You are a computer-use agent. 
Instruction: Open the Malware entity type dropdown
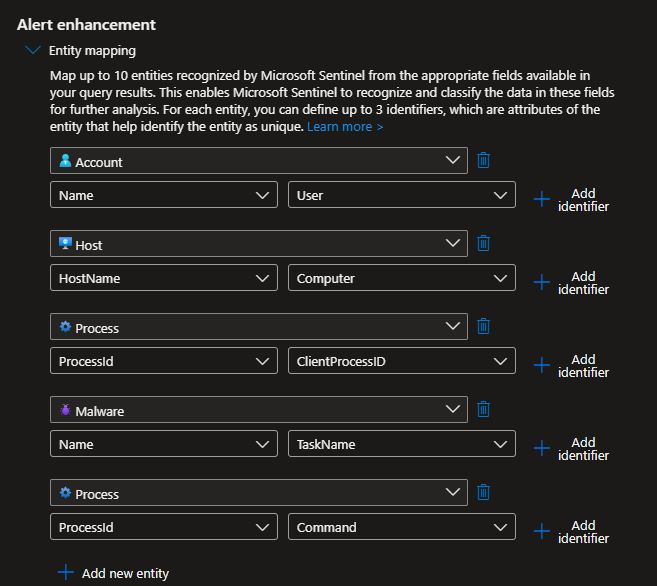pyautogui.click(x=258, y=410)
